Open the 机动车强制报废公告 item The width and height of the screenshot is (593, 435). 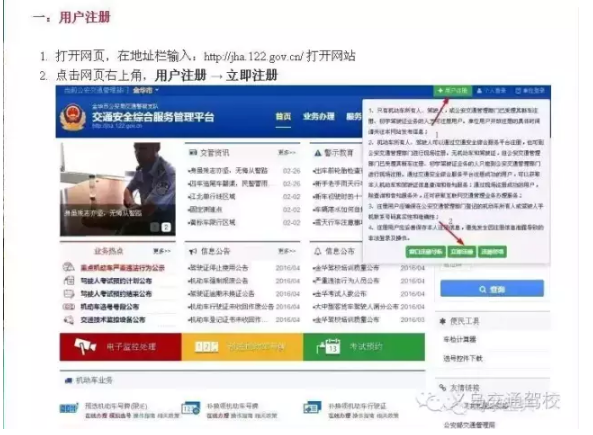click(x=218, y=281)
